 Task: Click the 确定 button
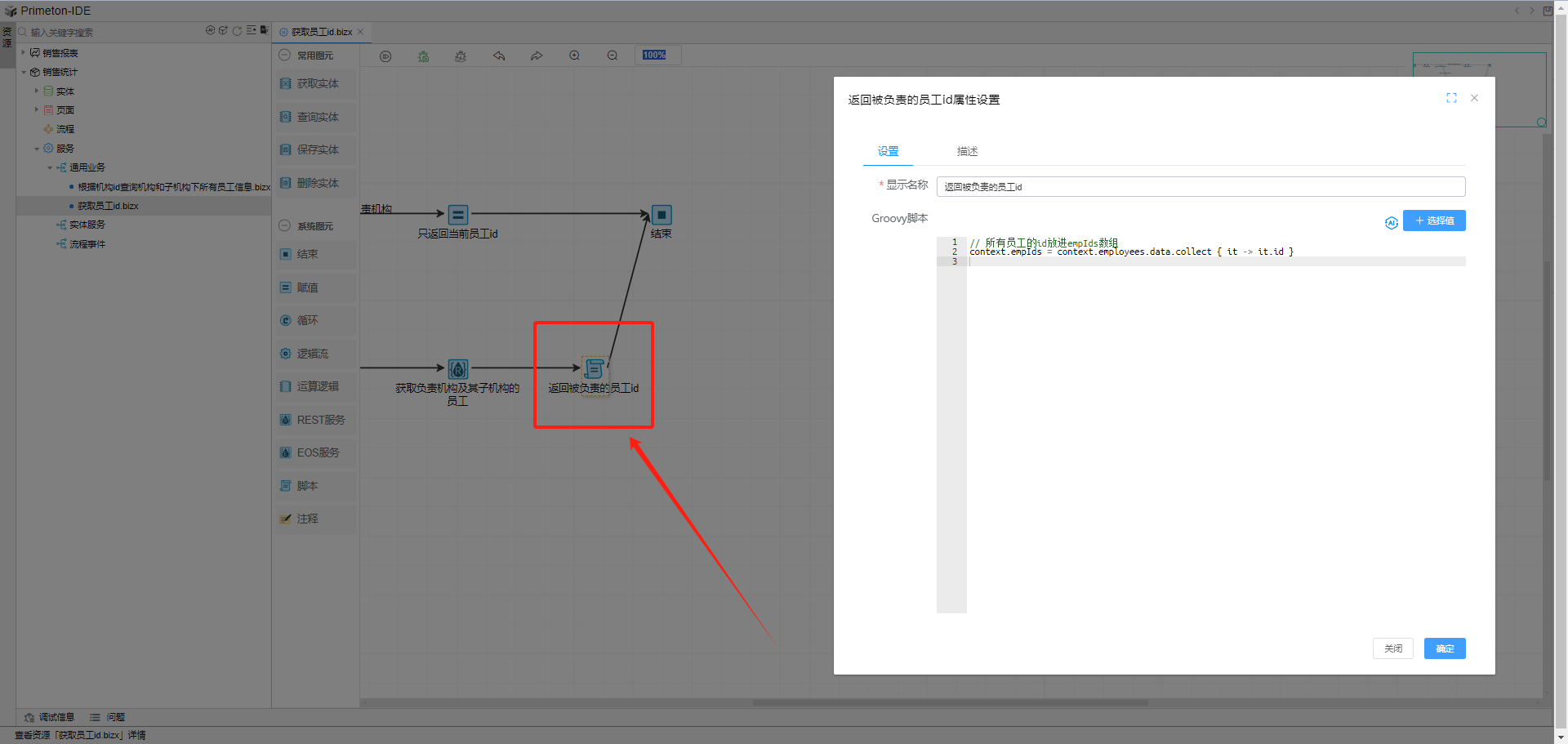(1444, 648)
